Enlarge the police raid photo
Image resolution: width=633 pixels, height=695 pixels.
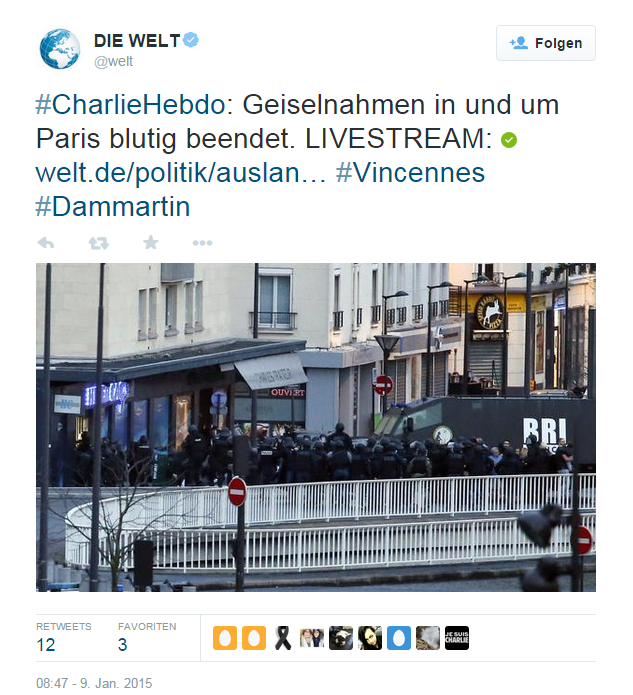pos(316,427)
